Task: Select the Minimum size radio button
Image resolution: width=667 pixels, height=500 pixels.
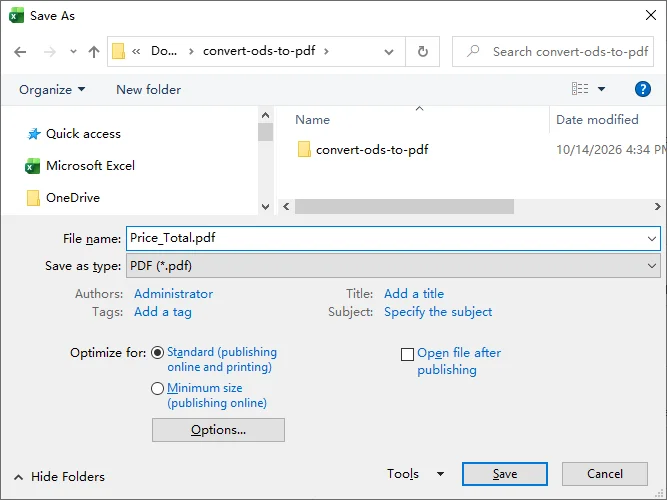Action: tap(157, 389)
